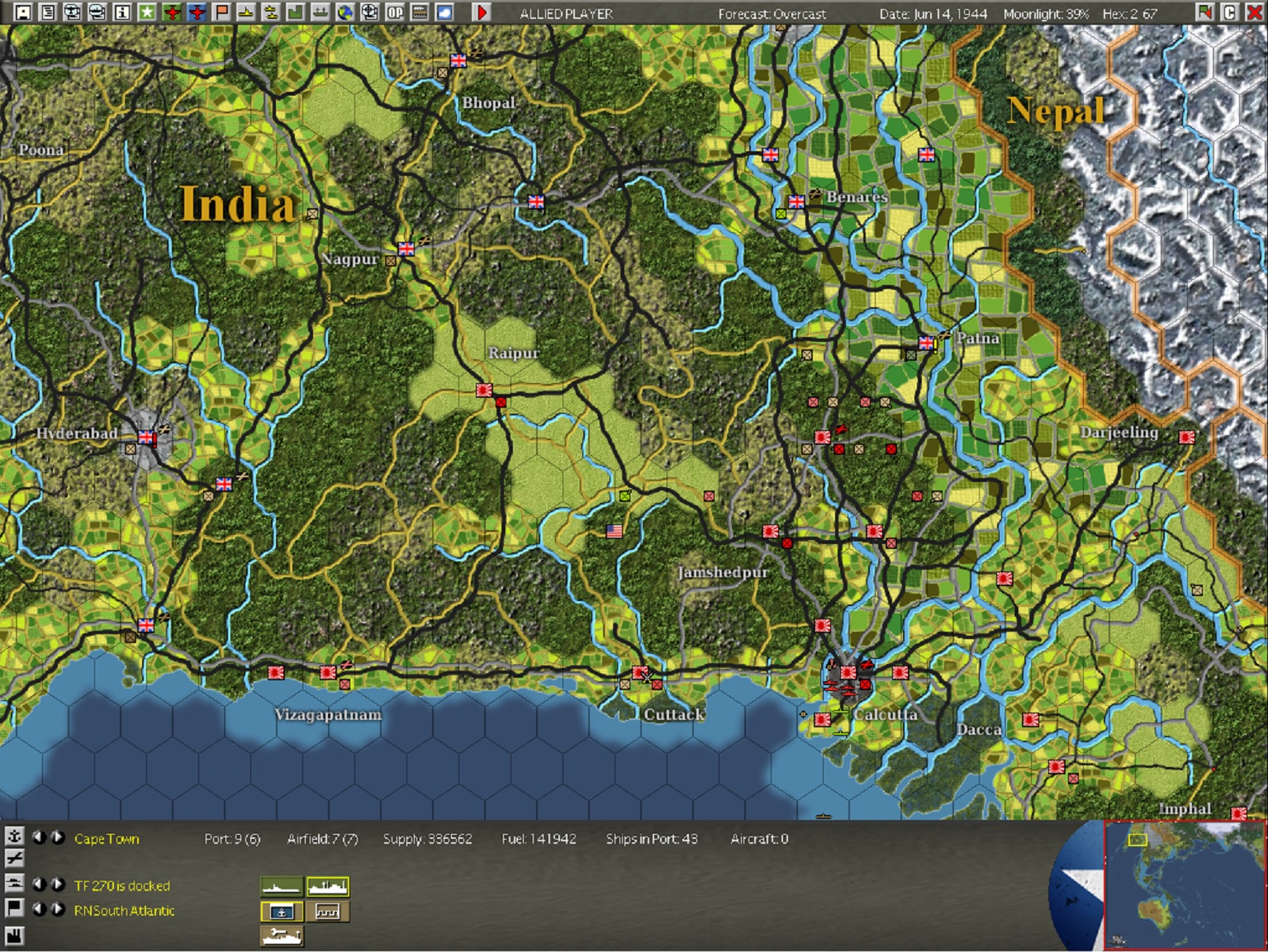Click the red aircraft on green icon
The width and height of the screenshot is (1268, 952).
click(172, 12)
